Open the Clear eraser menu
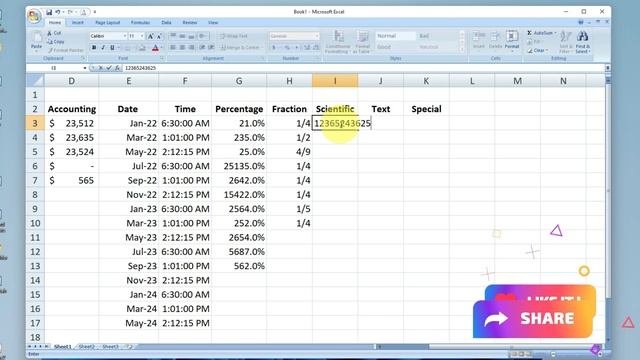This screenshot has height=360, width=640. 538,51
